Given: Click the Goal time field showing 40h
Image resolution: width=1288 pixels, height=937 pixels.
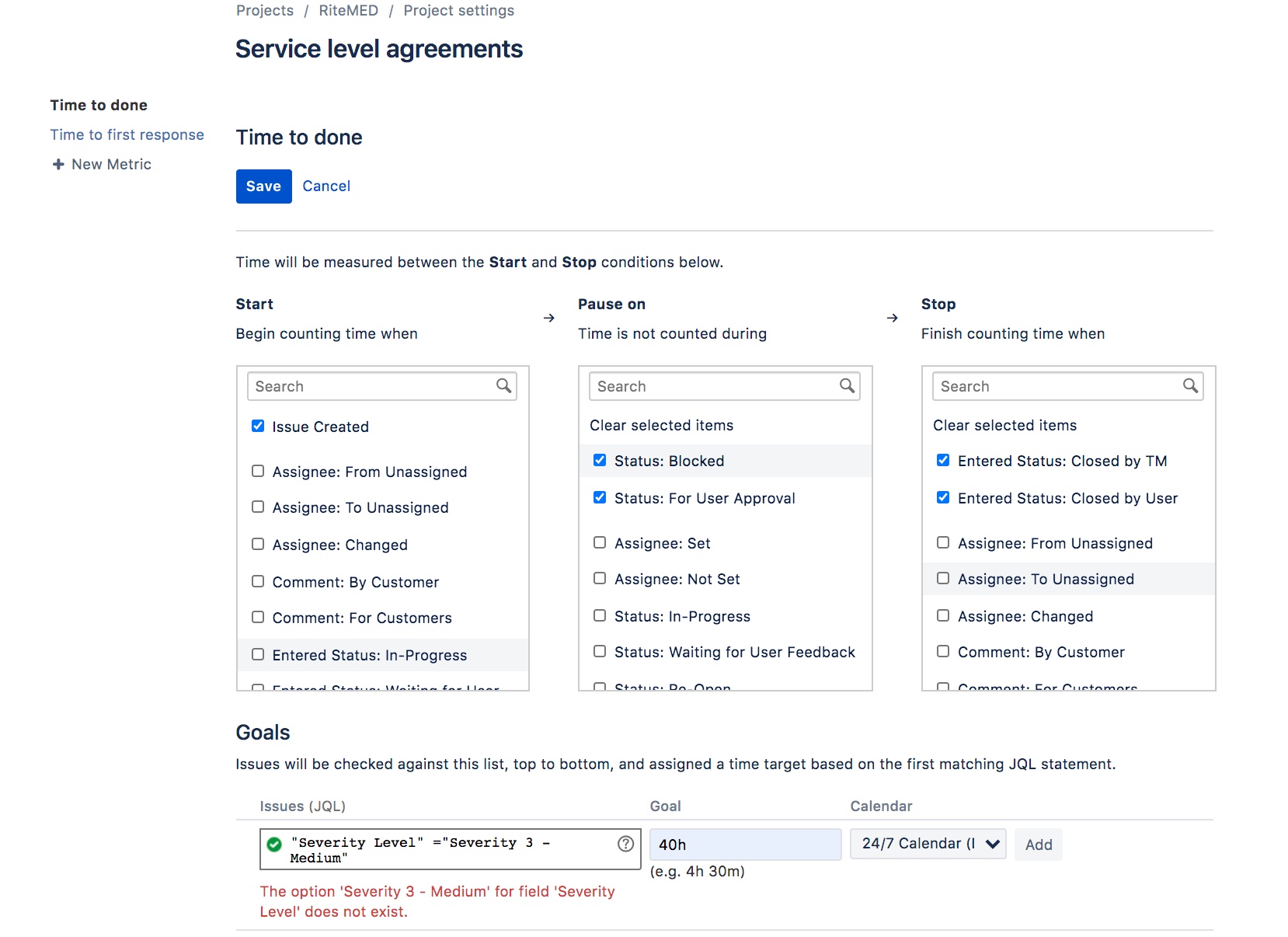Looking at the screenshot, I should [x=746, y=845].
